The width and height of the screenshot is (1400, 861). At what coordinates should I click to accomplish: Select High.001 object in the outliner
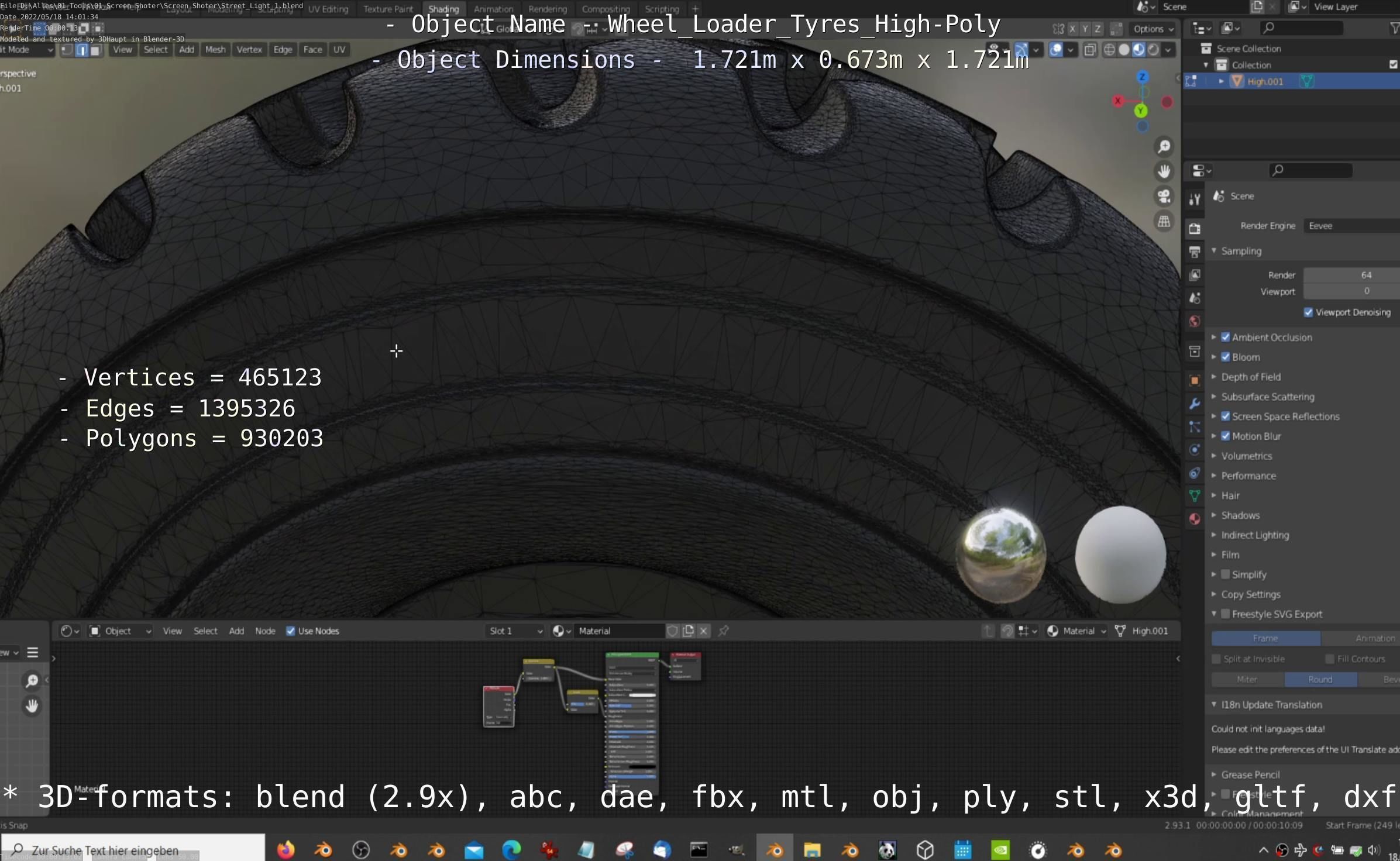[x=1265, y=81]
